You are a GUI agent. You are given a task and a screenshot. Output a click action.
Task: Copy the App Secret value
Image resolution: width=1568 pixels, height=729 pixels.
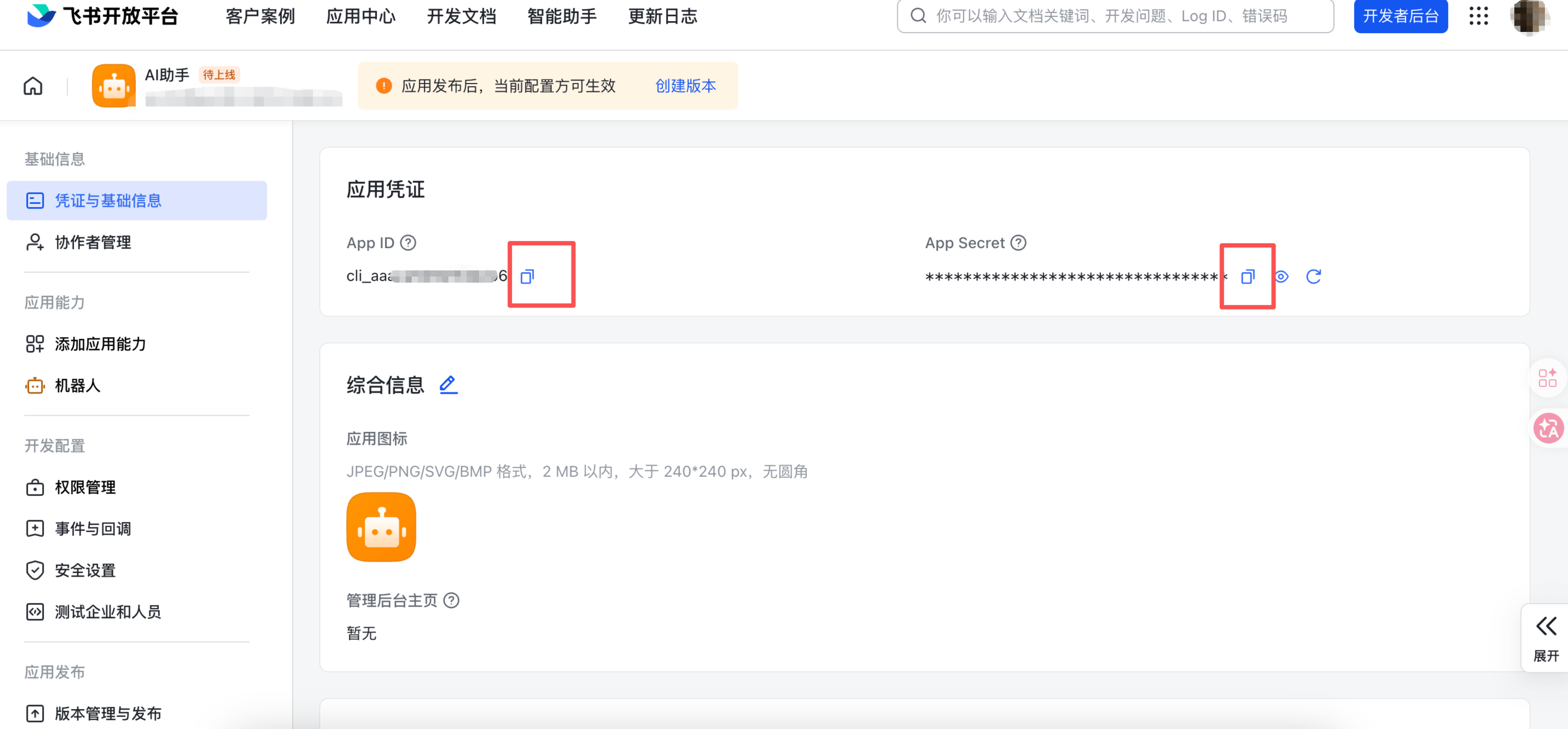1248,277
